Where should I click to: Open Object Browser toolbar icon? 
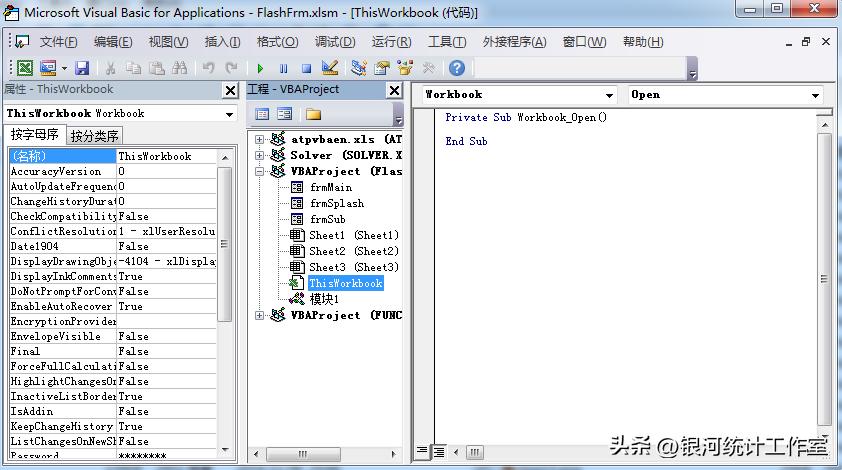(x=405, y=68)
